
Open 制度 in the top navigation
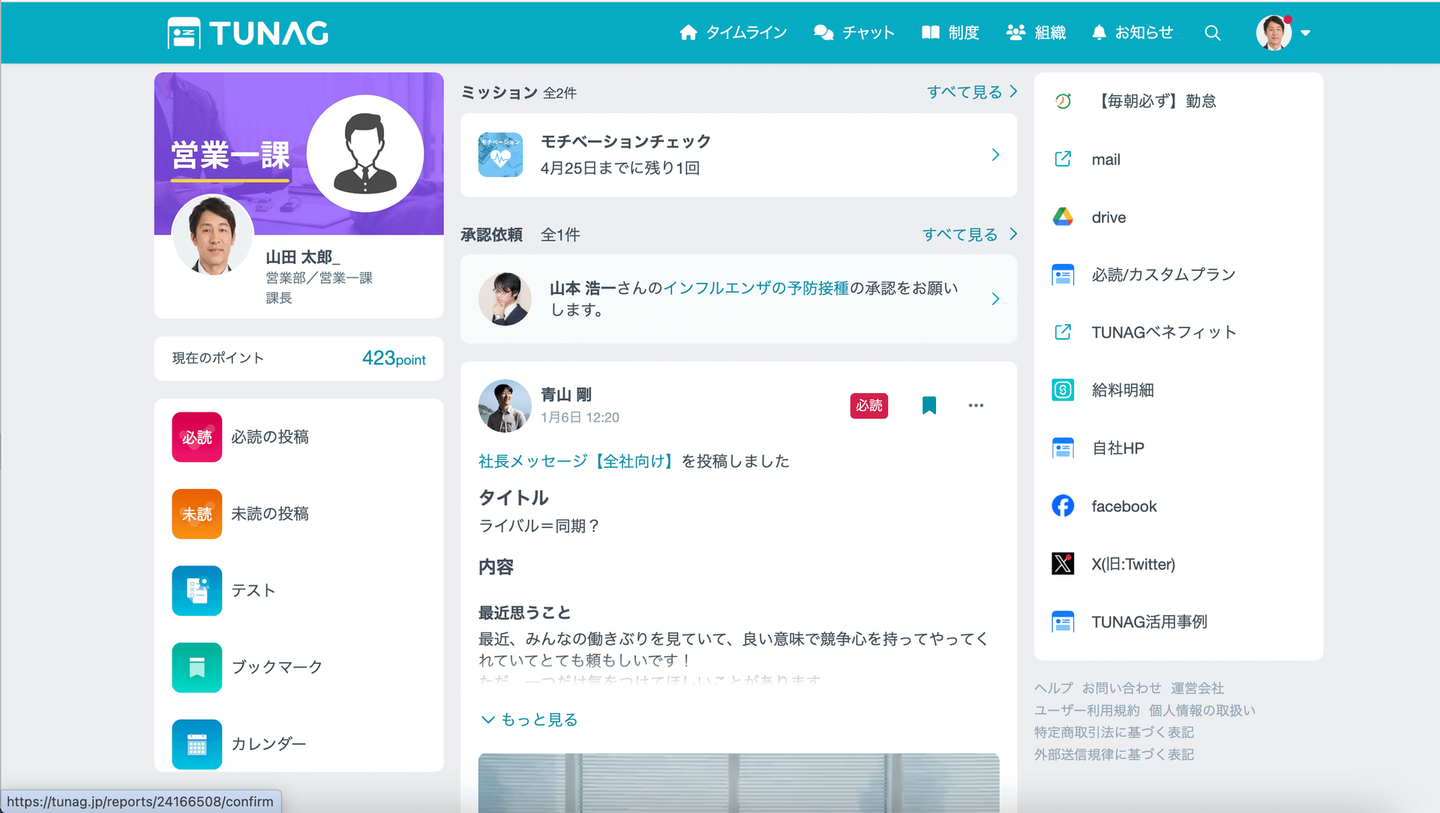tap(950, 33)
